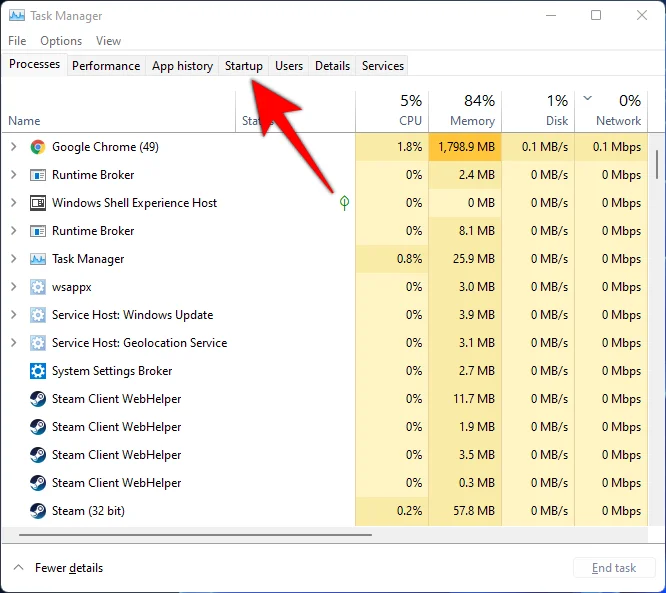
Task: Click the Service Host: Windows Update icon
Action: 38,315
